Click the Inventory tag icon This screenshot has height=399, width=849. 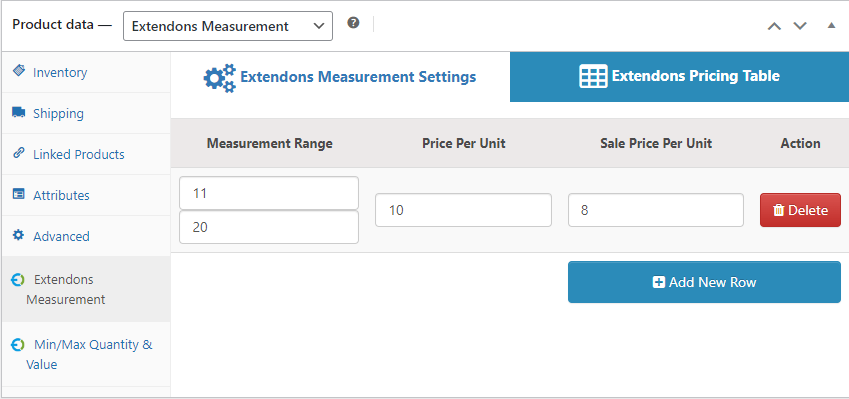(18, 71)
